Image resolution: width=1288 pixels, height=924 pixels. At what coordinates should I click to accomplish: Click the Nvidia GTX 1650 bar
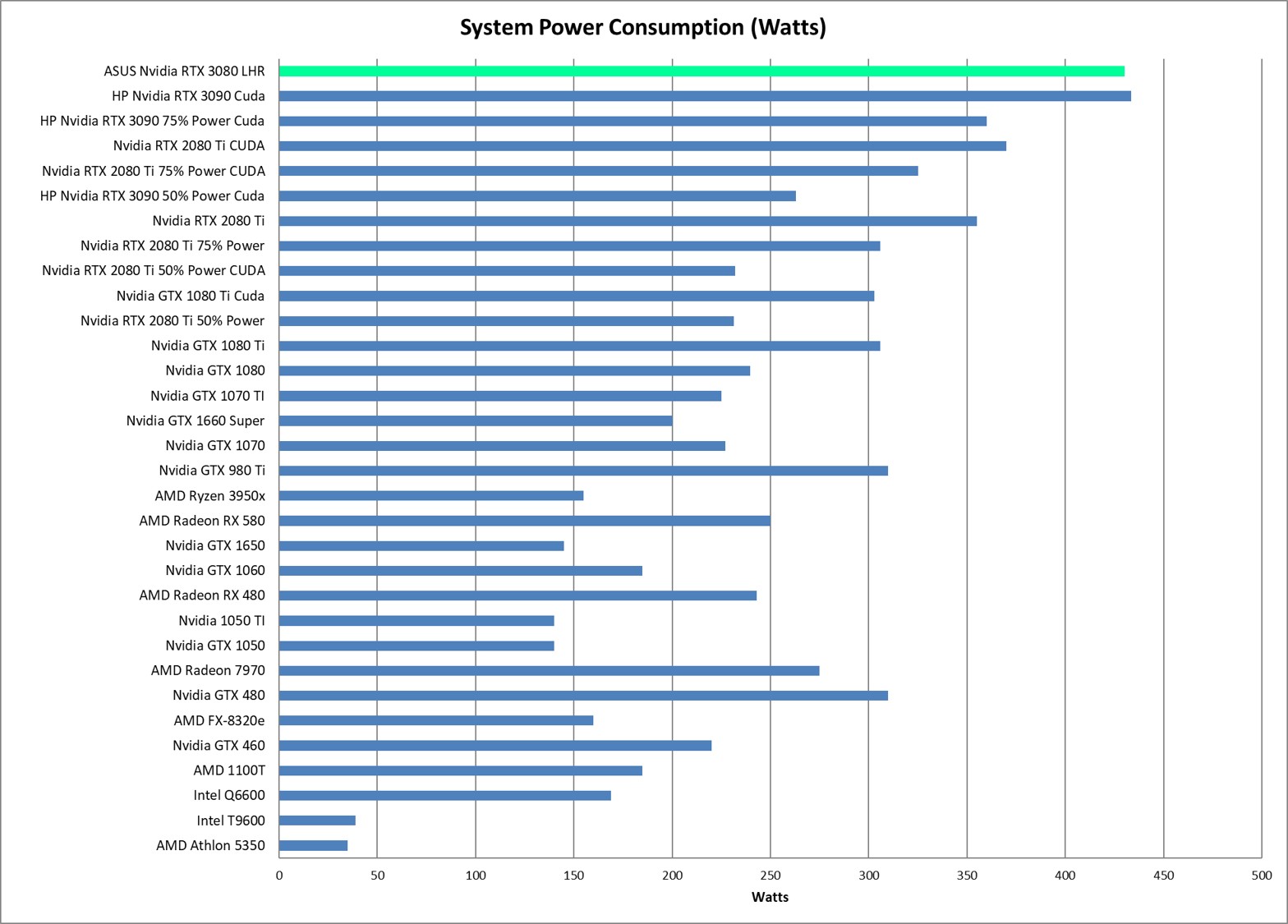click(421, 546)
